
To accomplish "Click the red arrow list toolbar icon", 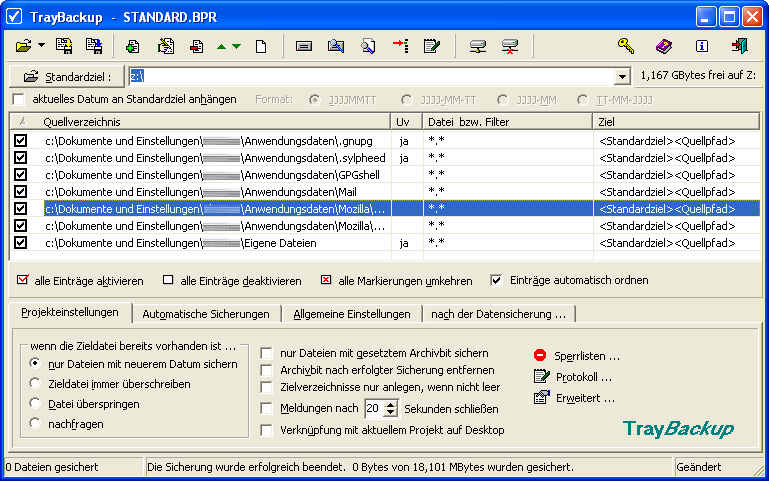I will point(401,47).
